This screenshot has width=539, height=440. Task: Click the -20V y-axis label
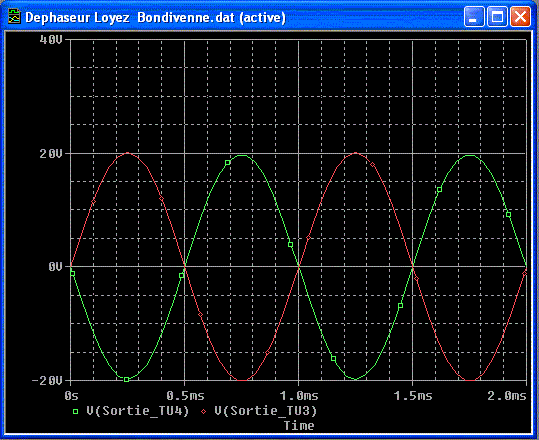click(47, 381)
